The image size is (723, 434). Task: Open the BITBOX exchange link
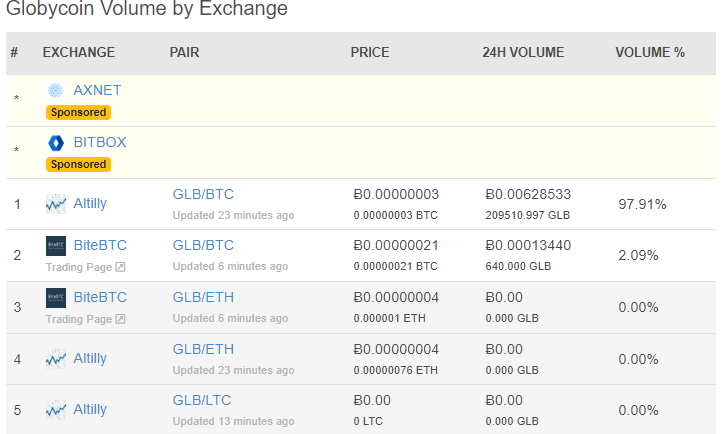100,142
